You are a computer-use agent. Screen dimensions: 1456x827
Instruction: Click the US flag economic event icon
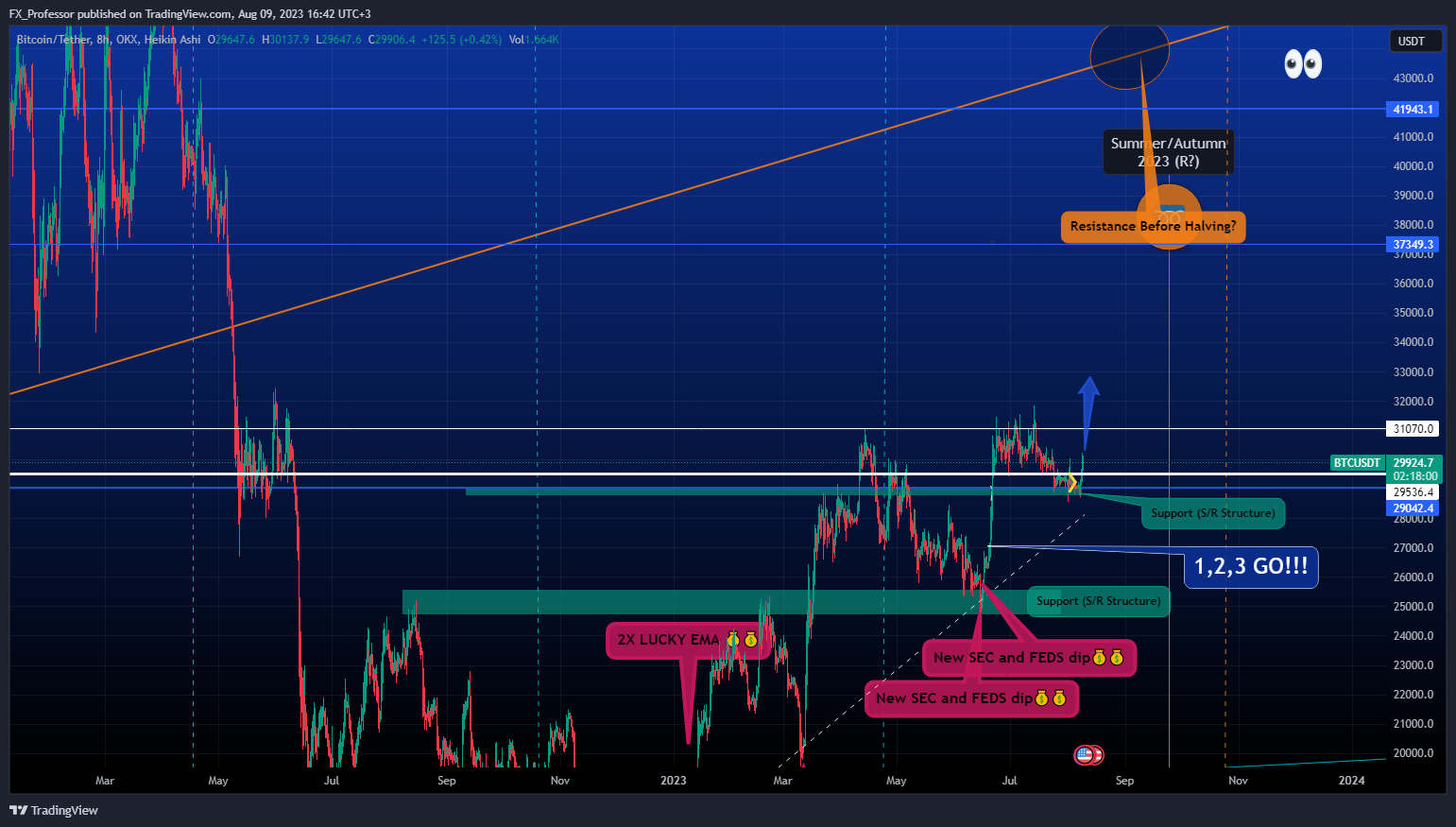(x=1084, y=755)
